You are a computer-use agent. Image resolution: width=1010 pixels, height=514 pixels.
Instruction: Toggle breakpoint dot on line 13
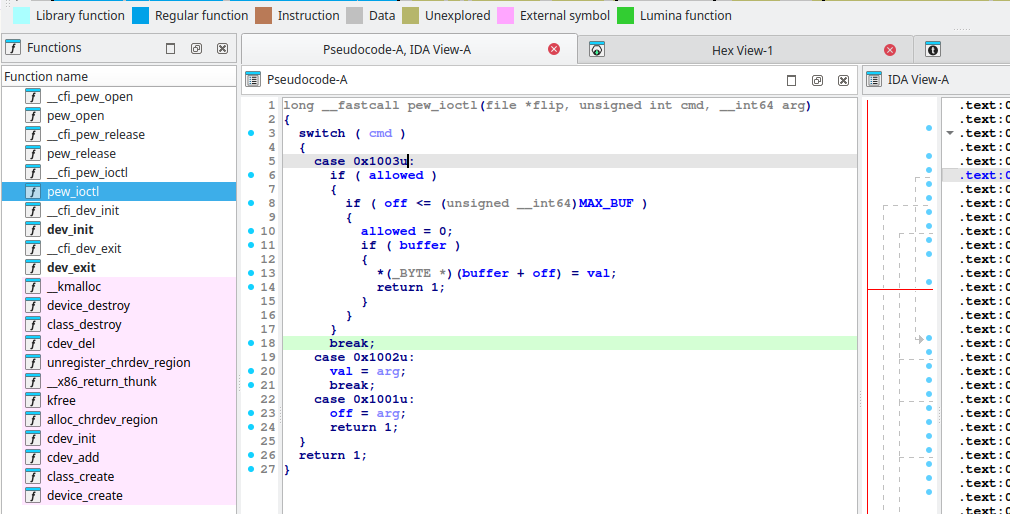click(x=251, y=273)
